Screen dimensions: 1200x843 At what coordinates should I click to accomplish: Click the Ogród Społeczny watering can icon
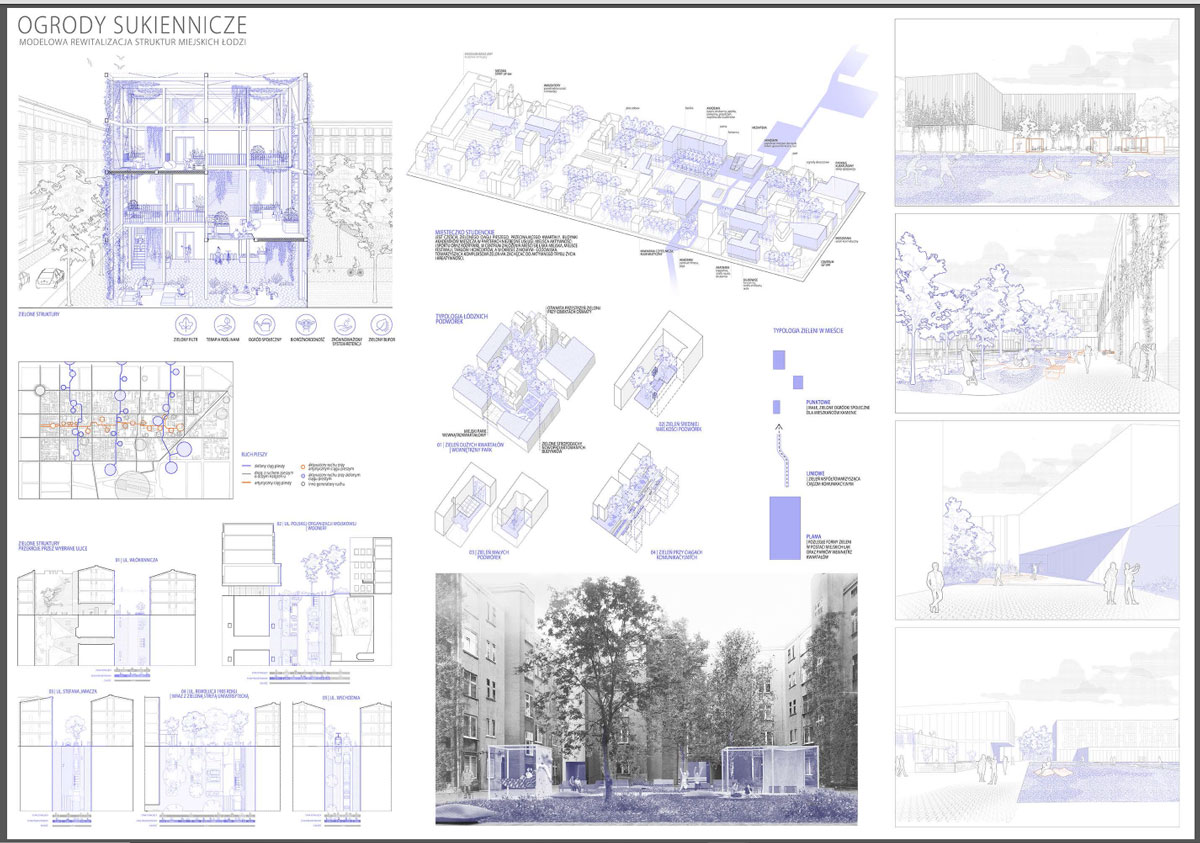click(x=264, y=325)
